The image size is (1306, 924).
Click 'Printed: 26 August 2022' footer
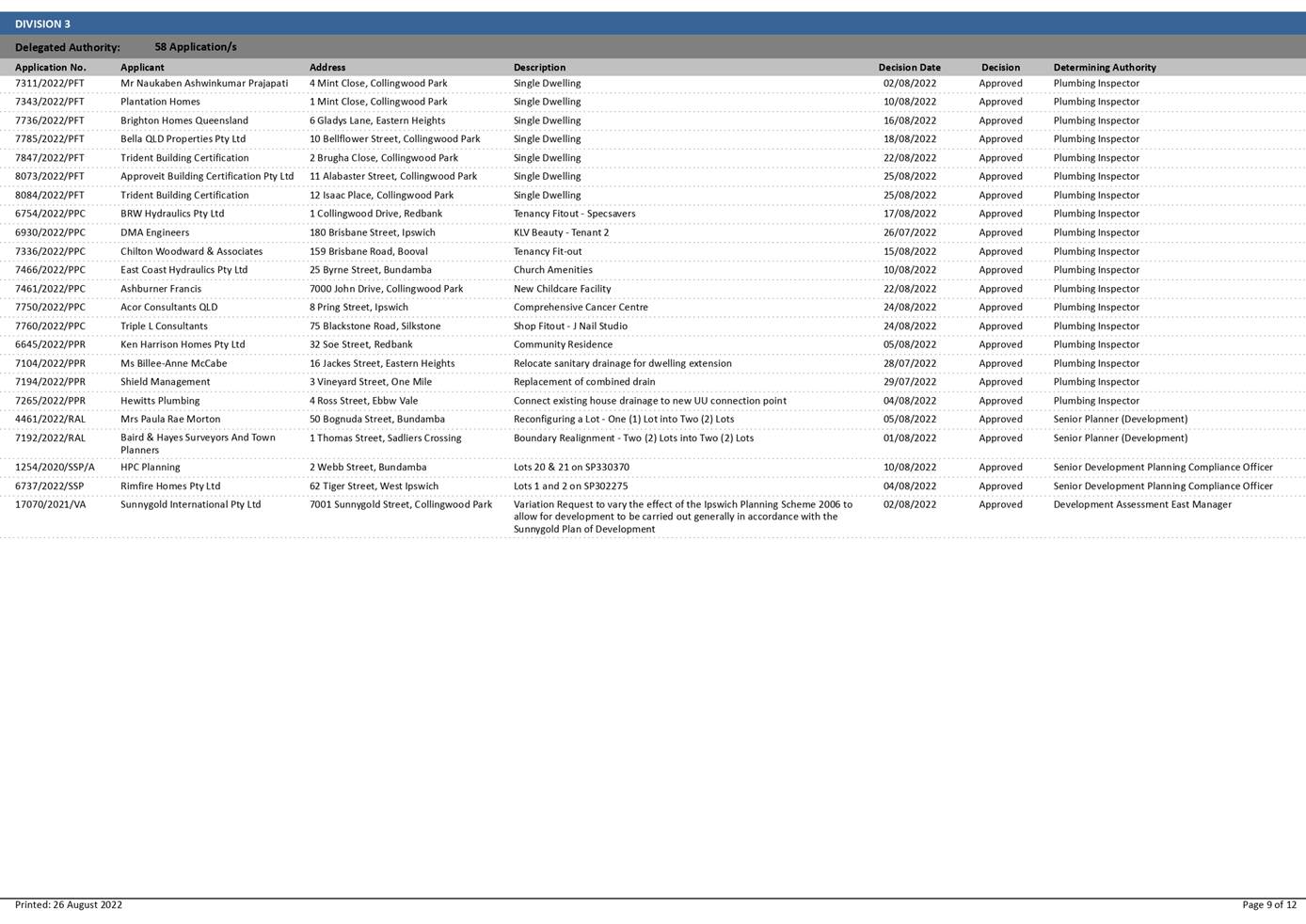(x=69, y=905)
